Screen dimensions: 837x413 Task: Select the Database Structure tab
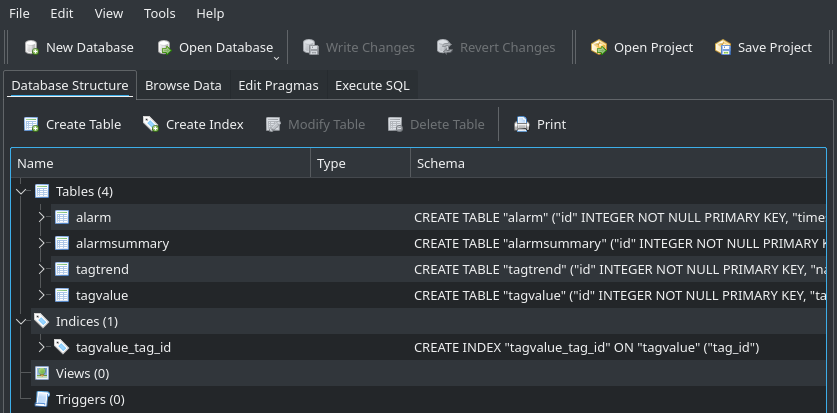[70, 85]
